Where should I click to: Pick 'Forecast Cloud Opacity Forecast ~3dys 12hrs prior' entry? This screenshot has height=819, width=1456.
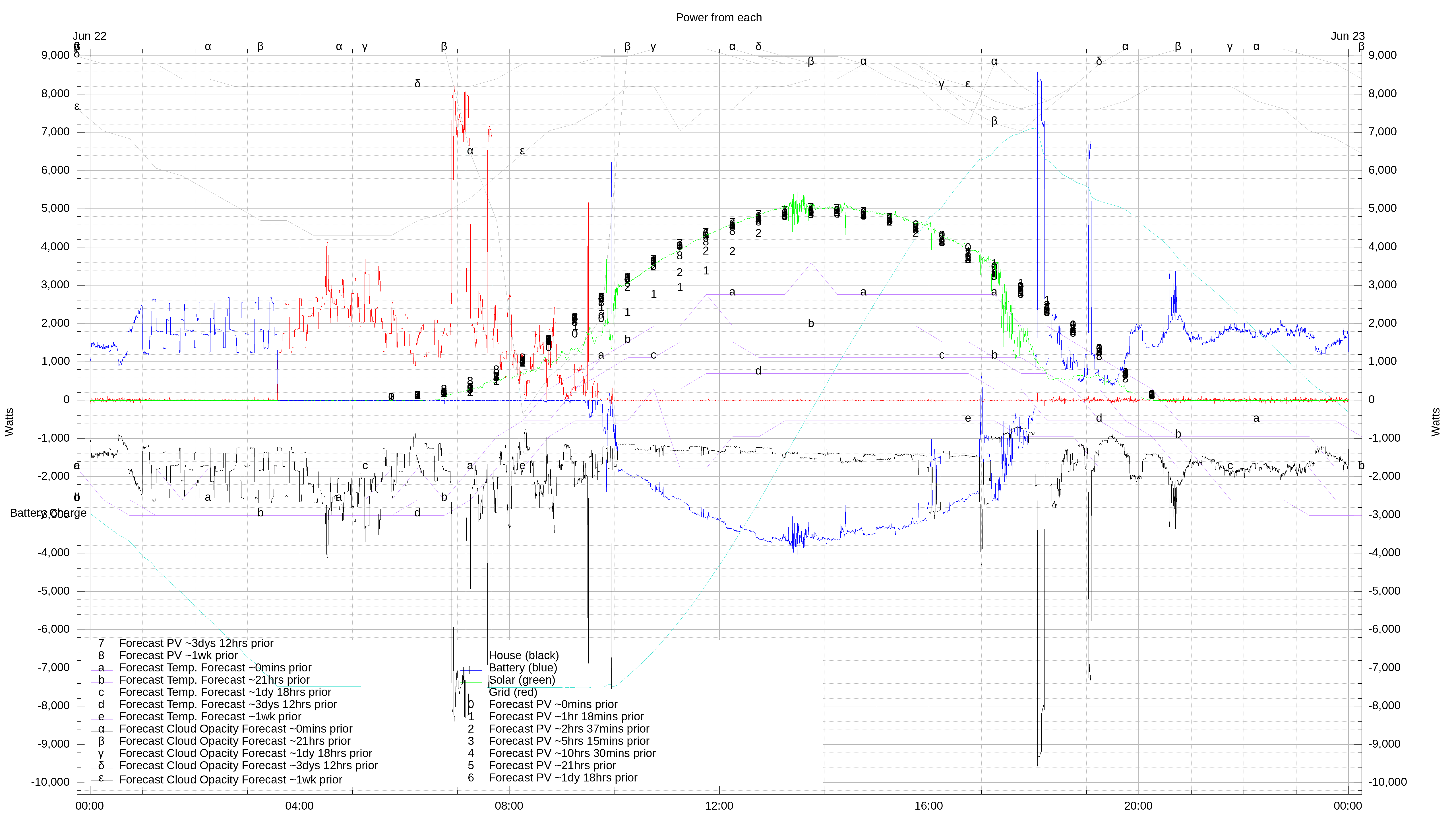(248, 765)
